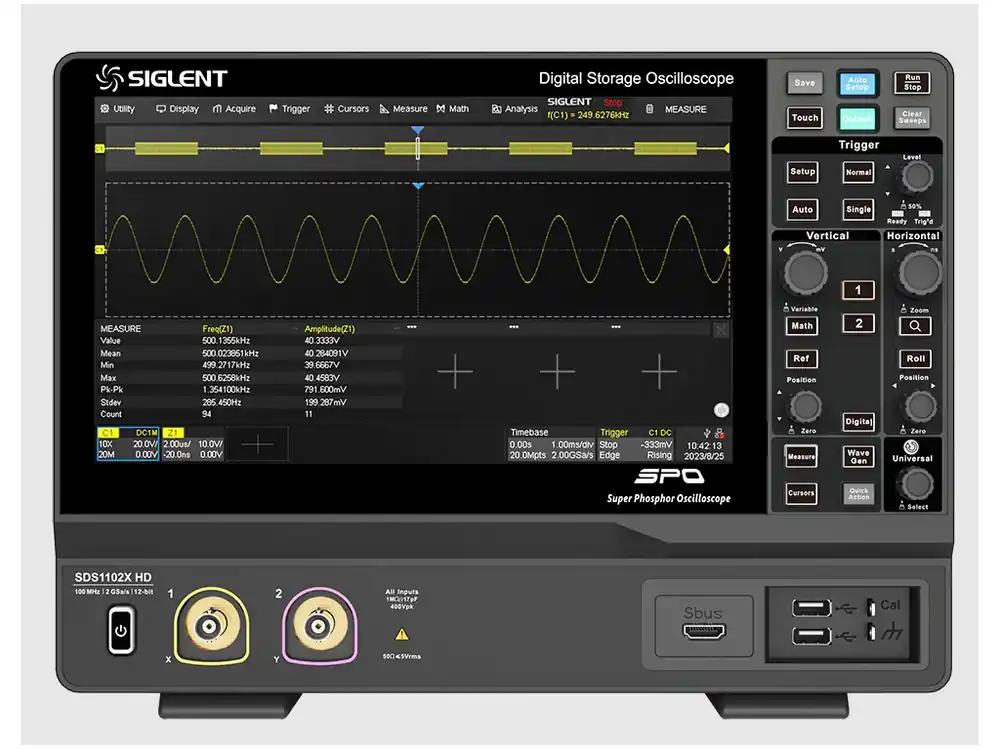Open the Utility menu

[x=117, y=109]
